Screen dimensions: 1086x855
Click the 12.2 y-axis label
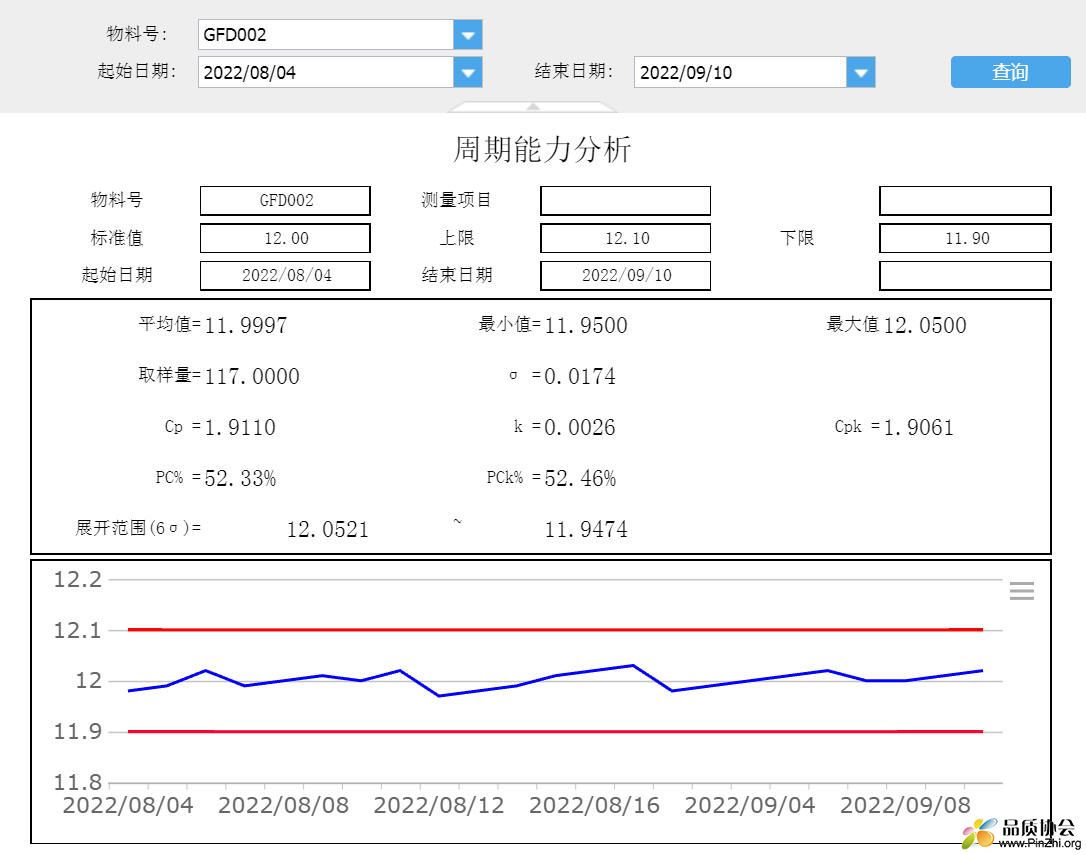pyautogui.click(x=78, y=579)
